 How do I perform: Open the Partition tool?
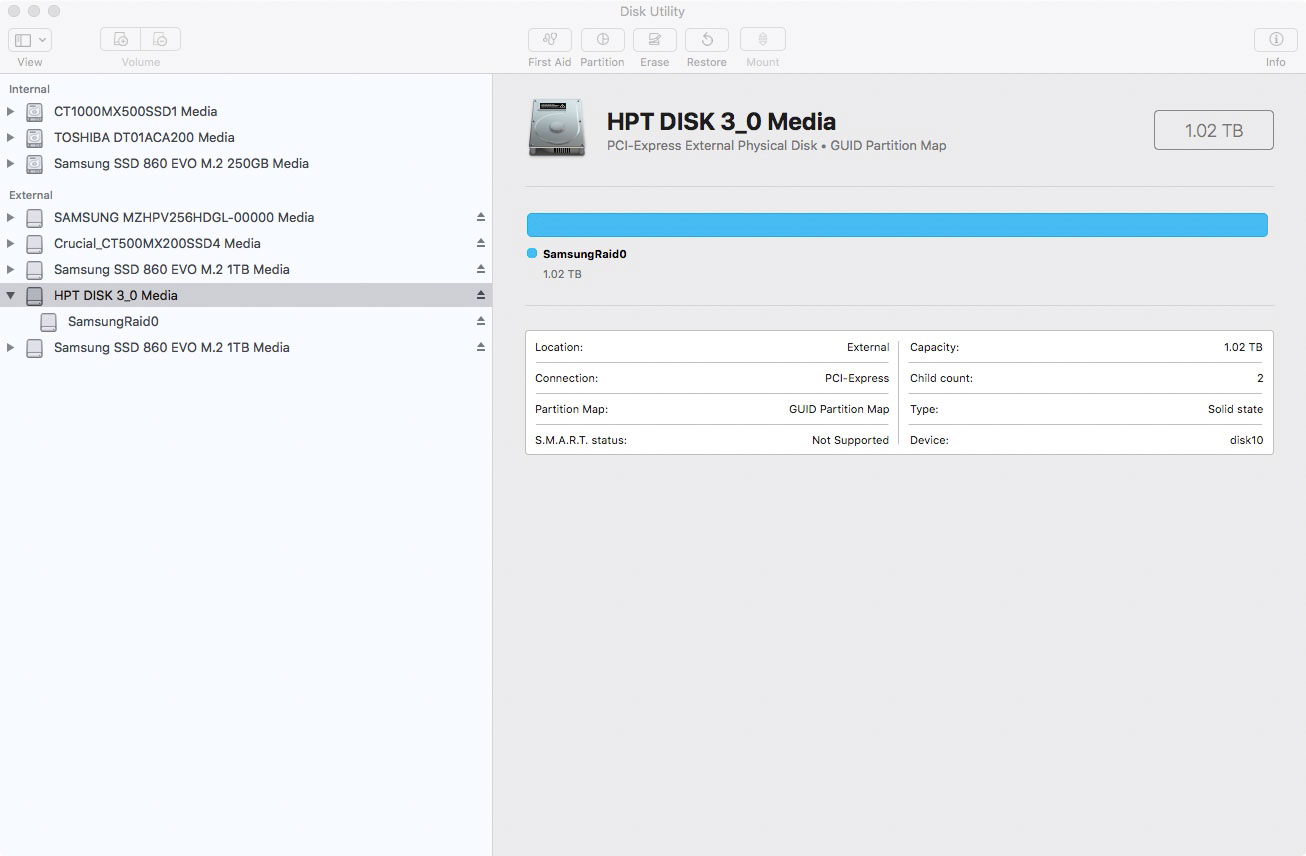[602, 40]
